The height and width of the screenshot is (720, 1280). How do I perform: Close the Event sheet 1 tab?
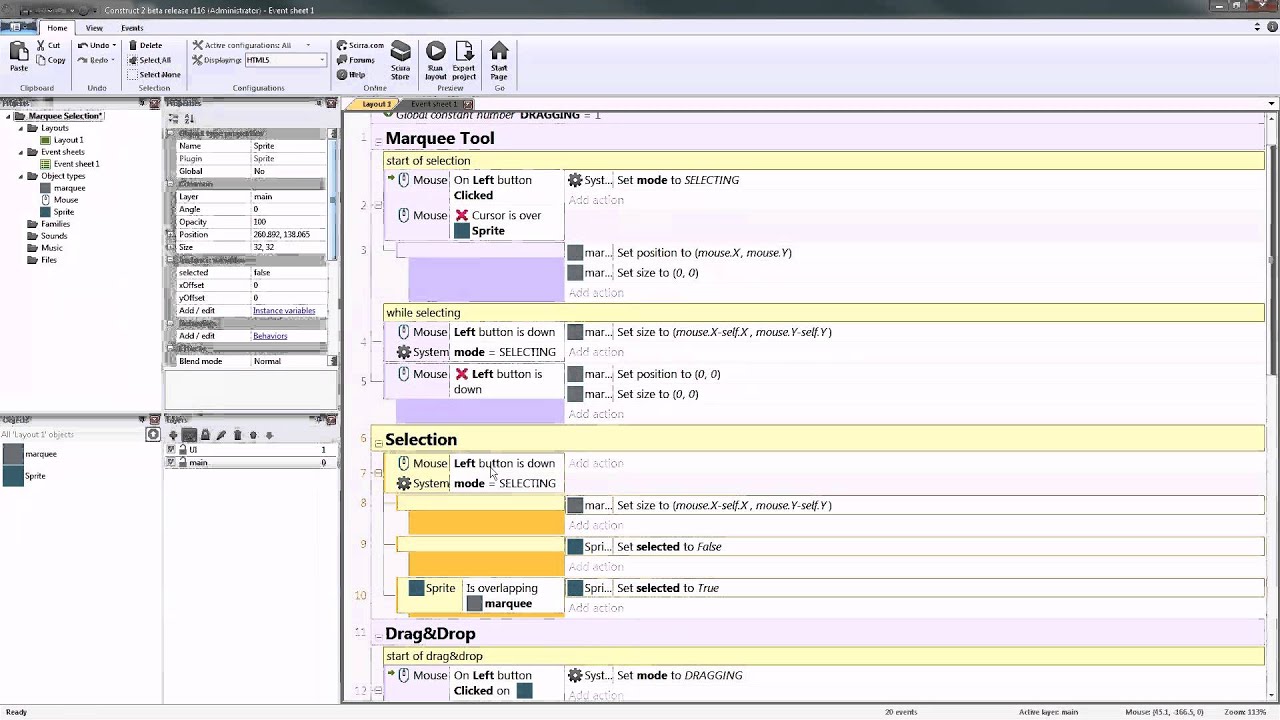coord(468,104)
